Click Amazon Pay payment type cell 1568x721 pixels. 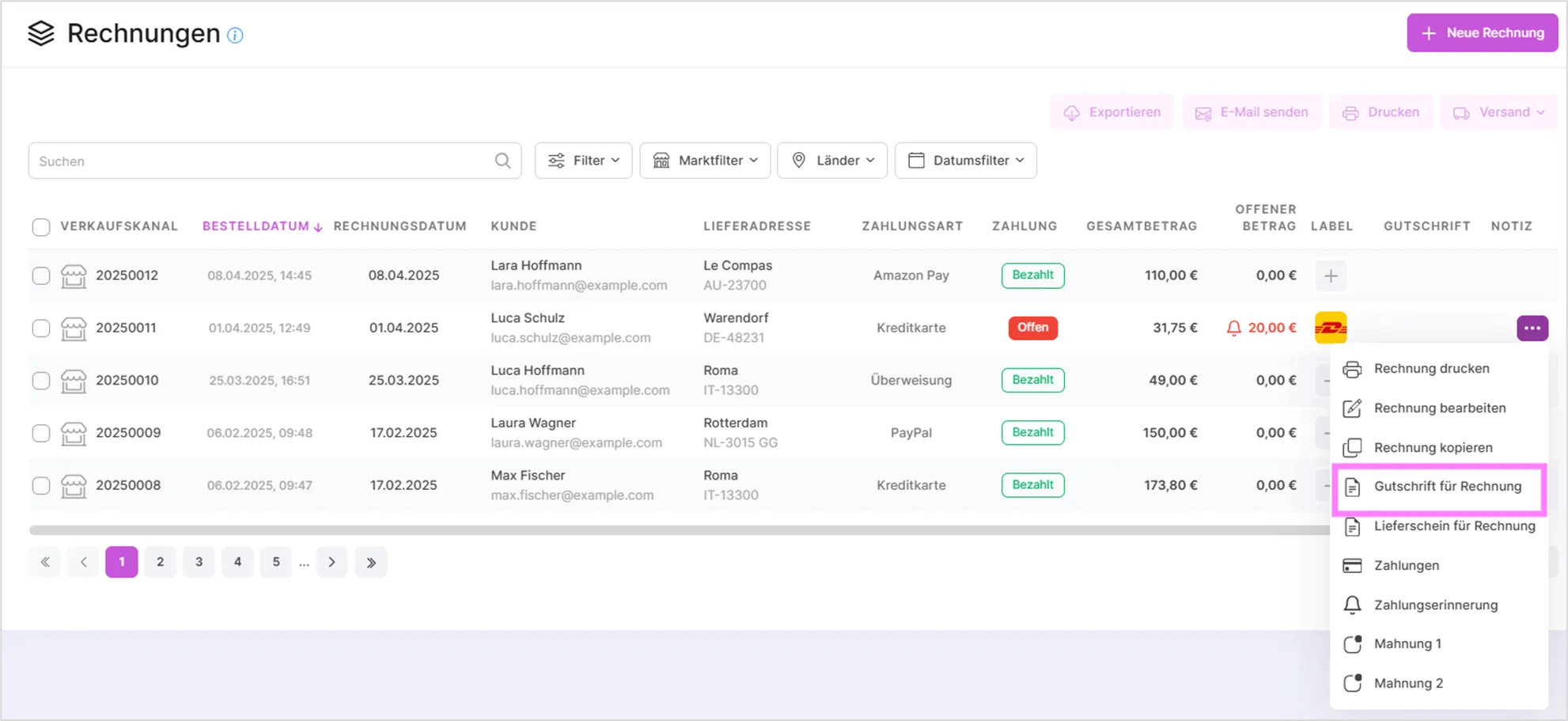coord(911,275)
